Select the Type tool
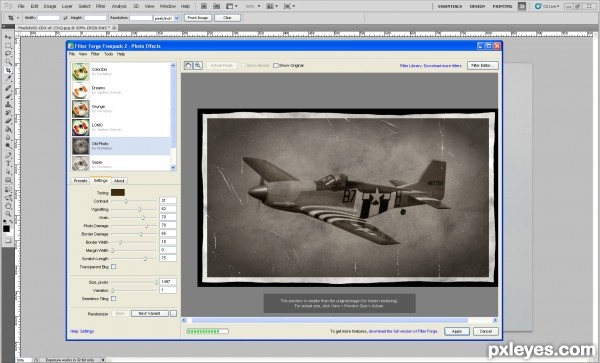The width and height of the screenshot is (600, 363). pos(8,164)
